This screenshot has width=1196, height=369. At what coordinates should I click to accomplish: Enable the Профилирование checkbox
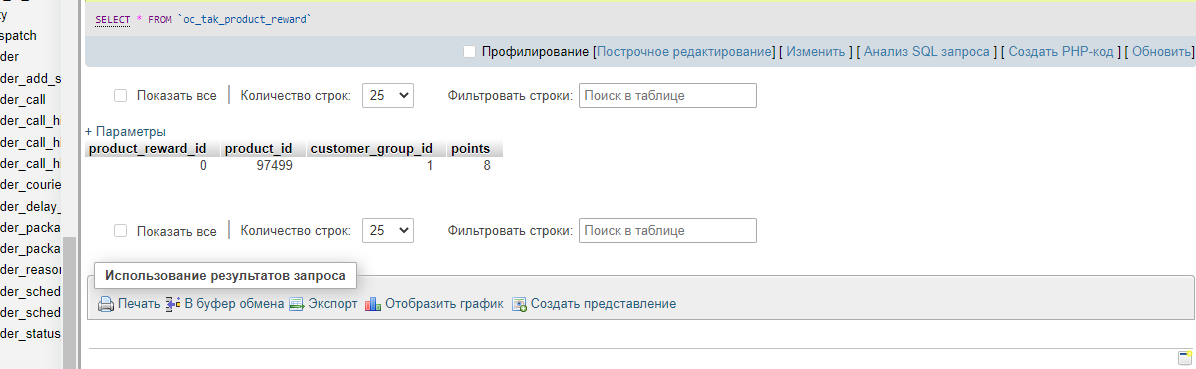pyautogui.click(x=470, y=52)
